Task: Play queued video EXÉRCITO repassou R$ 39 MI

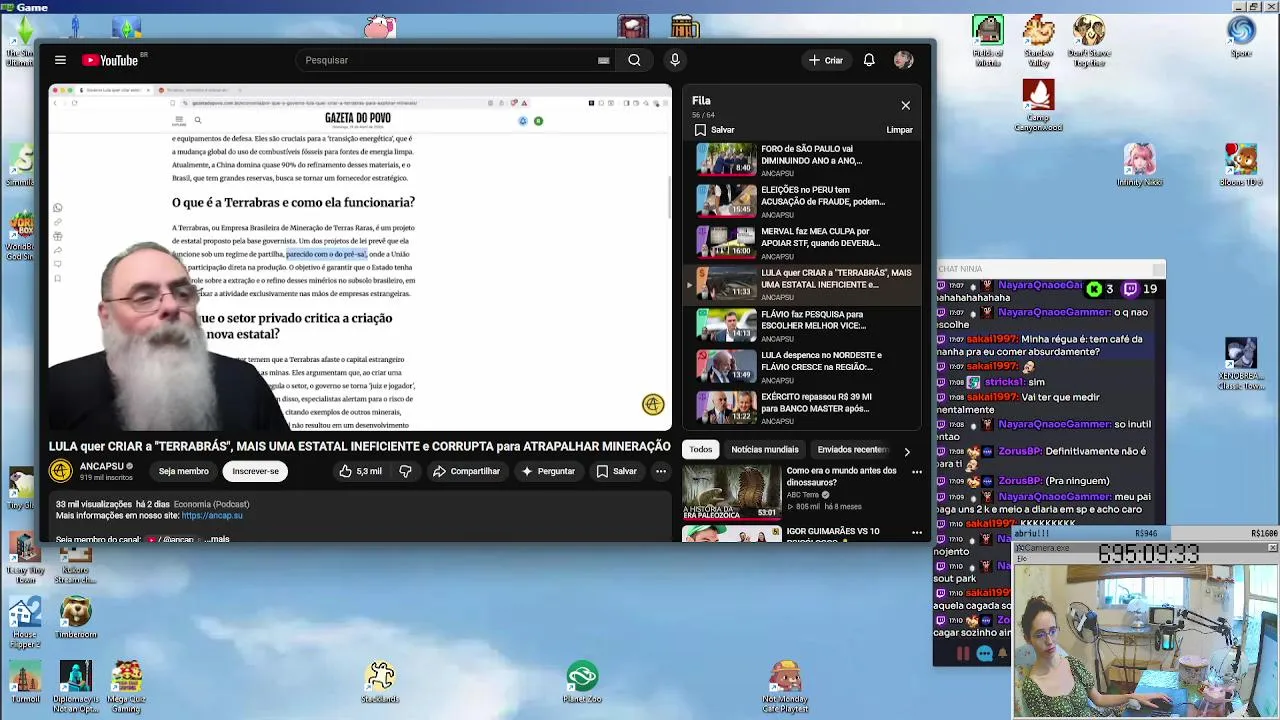Action: [803, 408]
